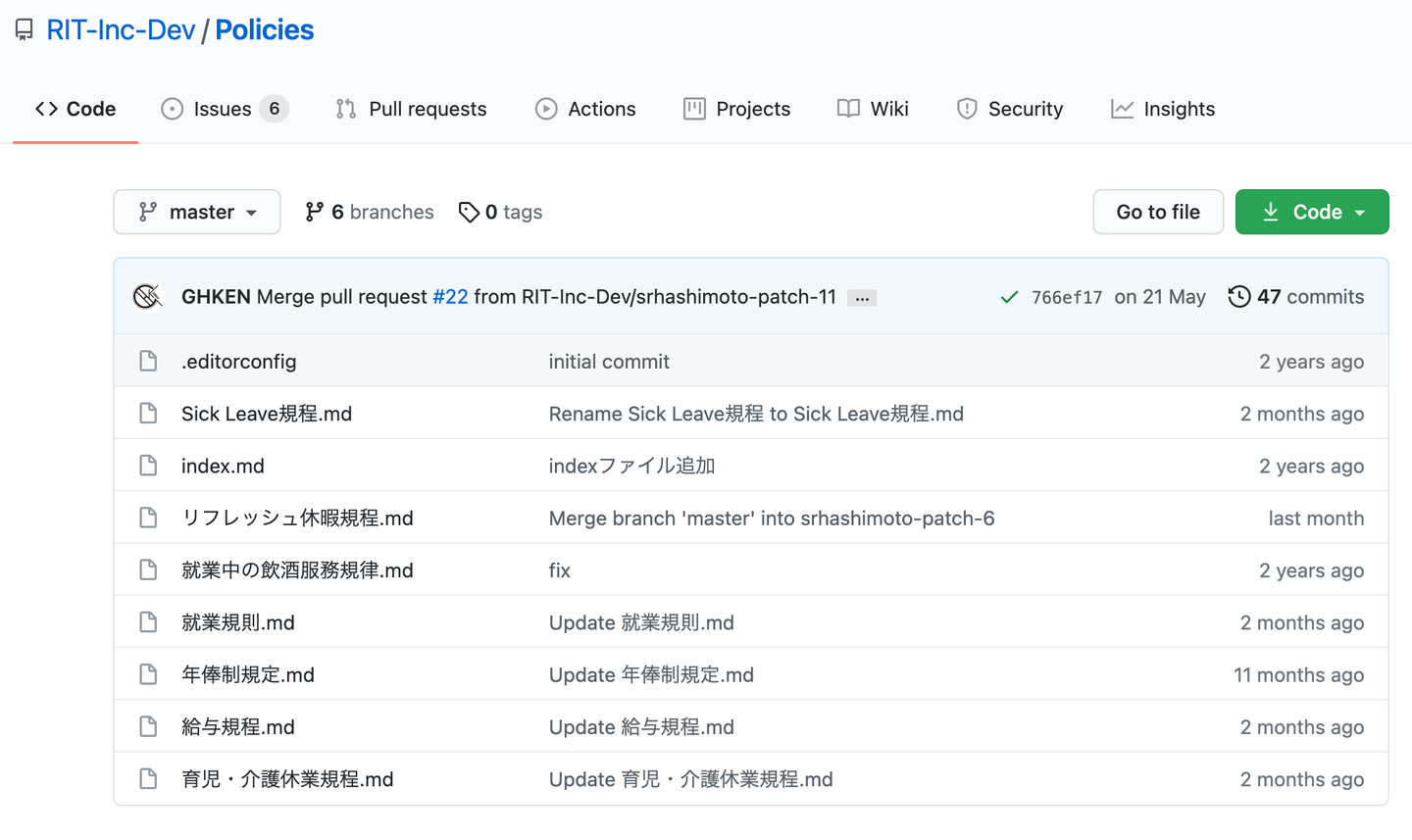The image size is (1412, 840).
Task: Click the repository book icon beside RIT-Inc-Dev
Action: [25, 30]
